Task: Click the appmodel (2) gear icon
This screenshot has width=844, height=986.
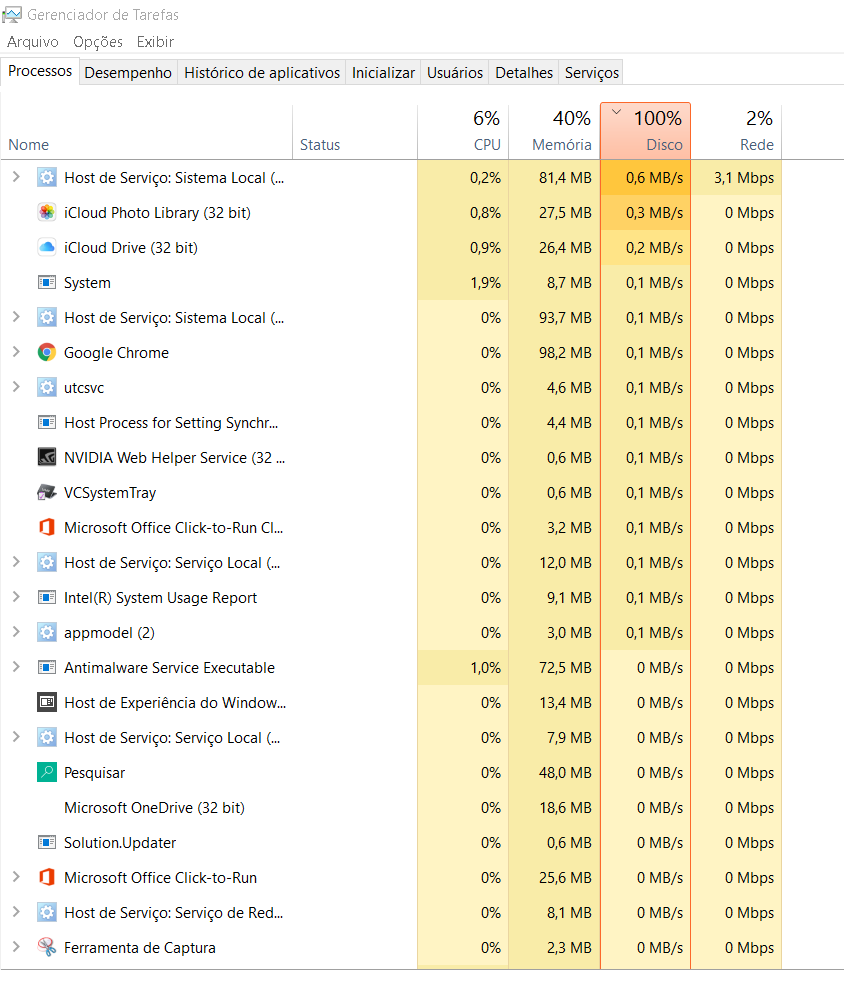Action: coord(47,632)
